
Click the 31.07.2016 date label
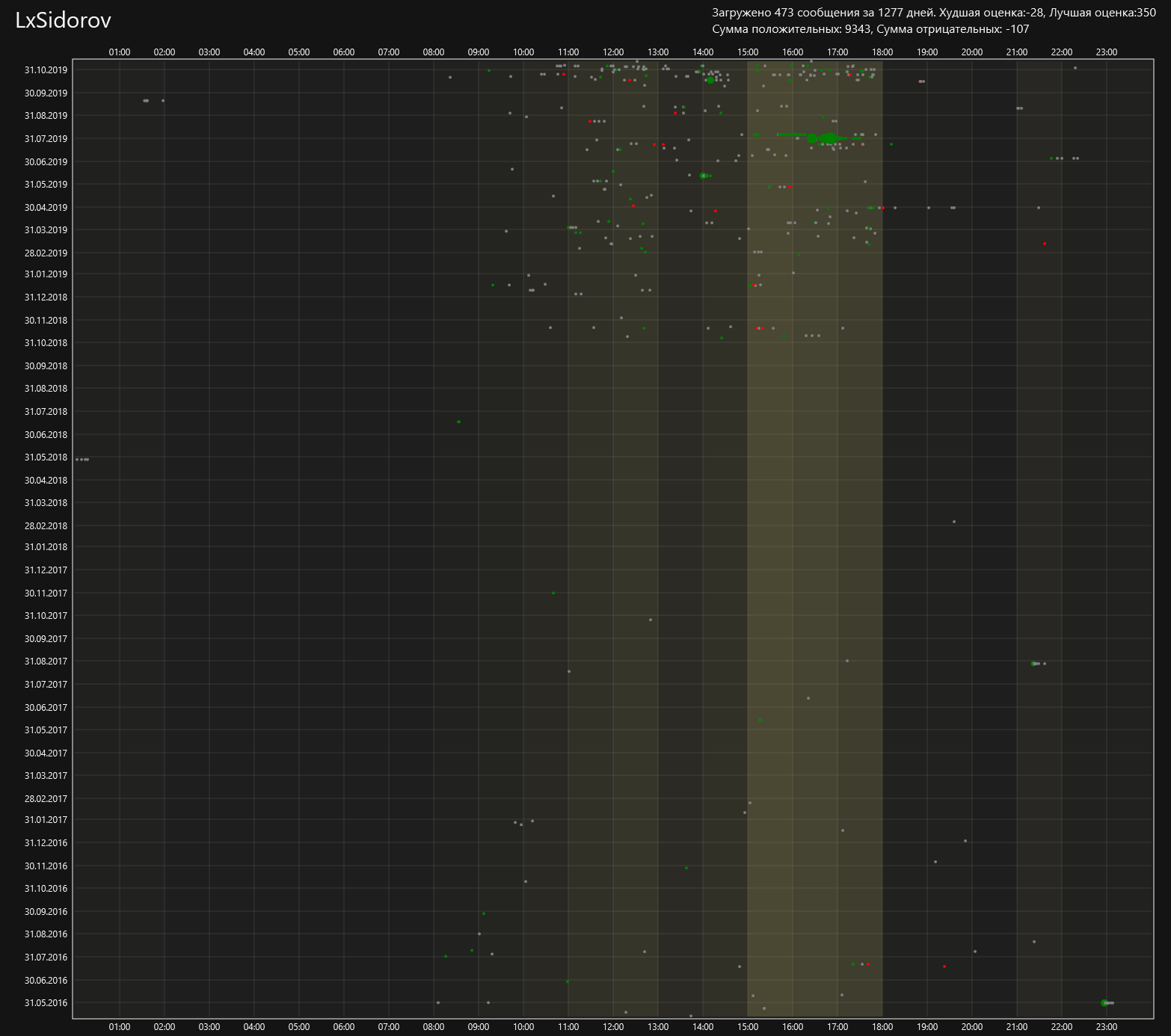pos(46,958)
